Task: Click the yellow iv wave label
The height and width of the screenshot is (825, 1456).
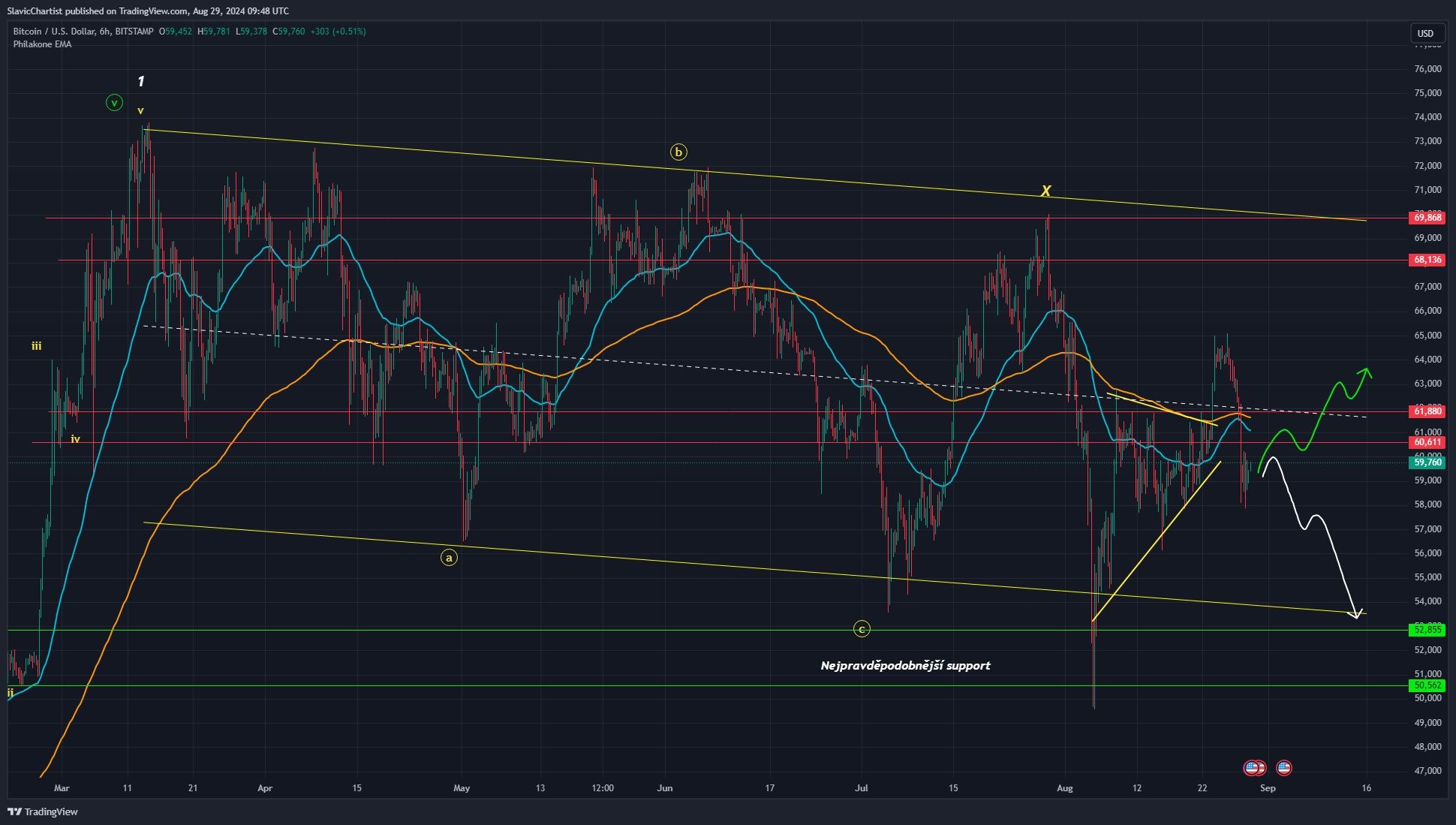Action: pyautogui.click(x=75, y=439)
